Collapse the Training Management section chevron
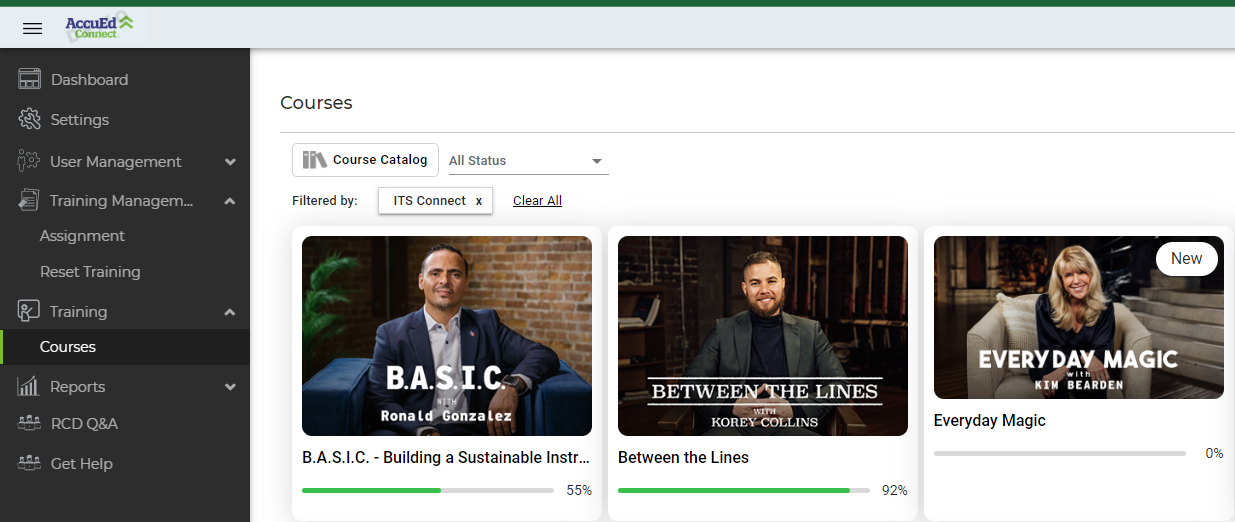 [230, 201]
